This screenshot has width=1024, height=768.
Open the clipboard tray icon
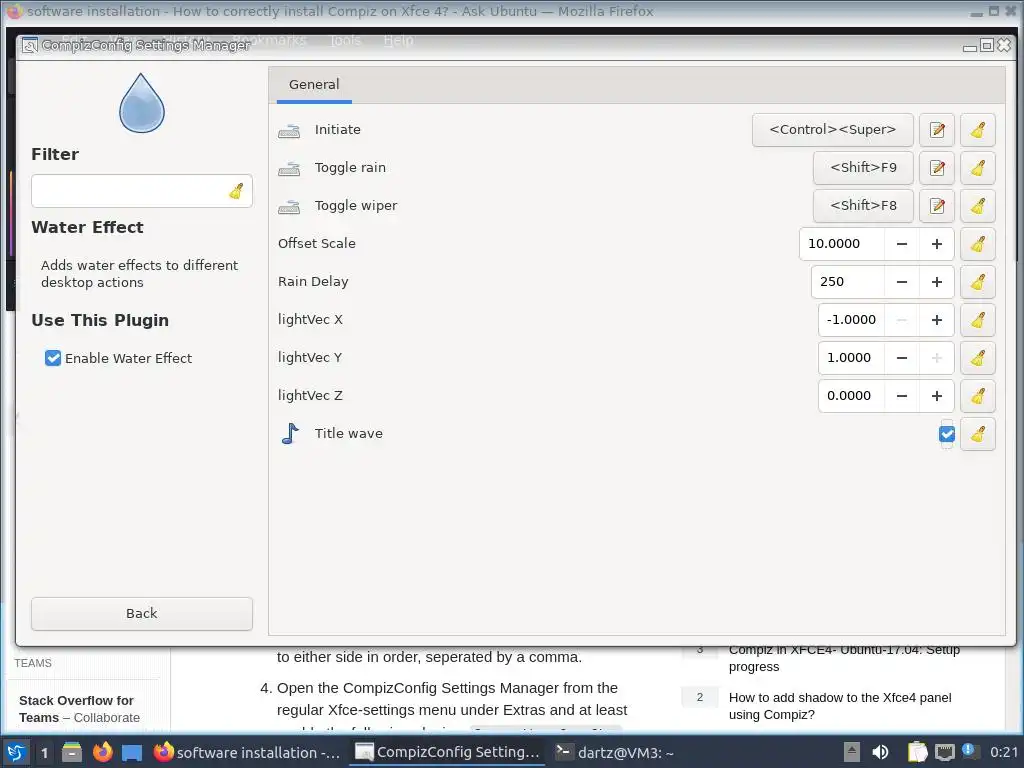[917, 752]
